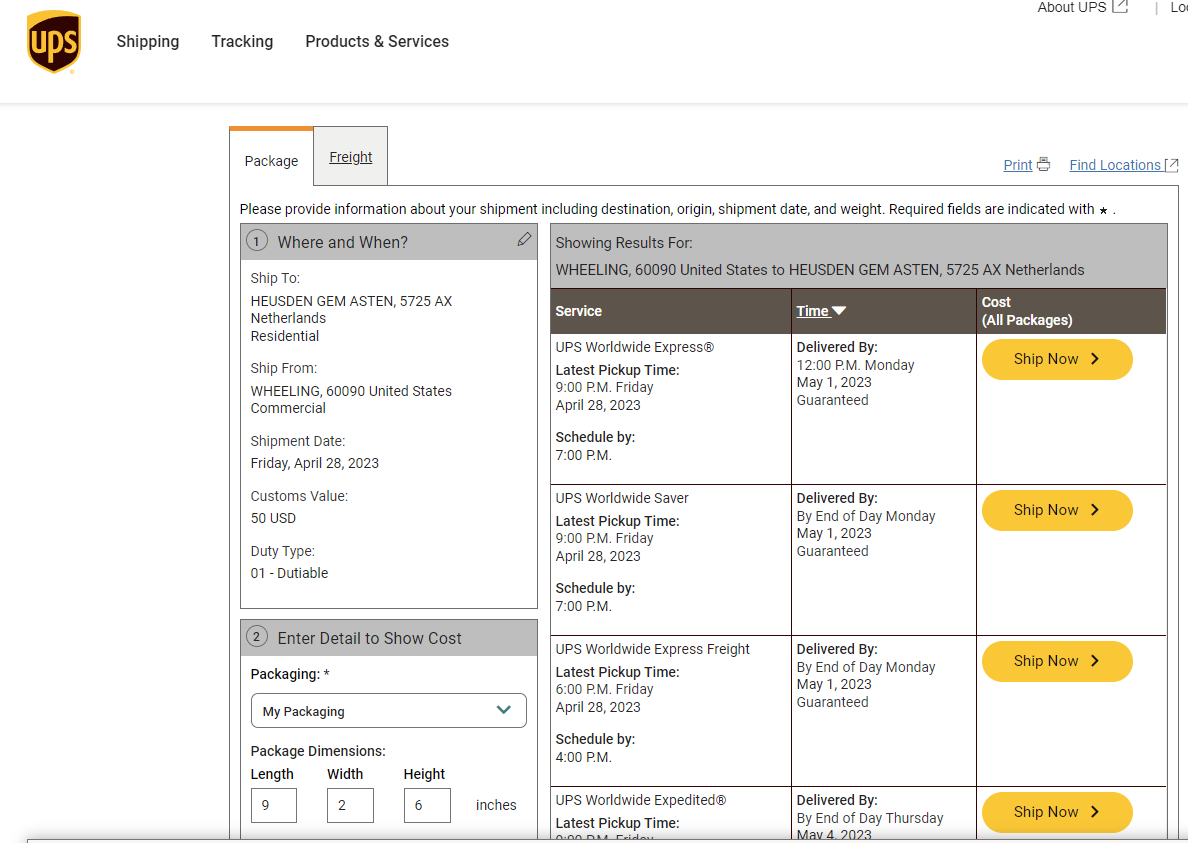Click the step 2 circled number icon
1188x843 pixels.
click(x=257, y=637)
